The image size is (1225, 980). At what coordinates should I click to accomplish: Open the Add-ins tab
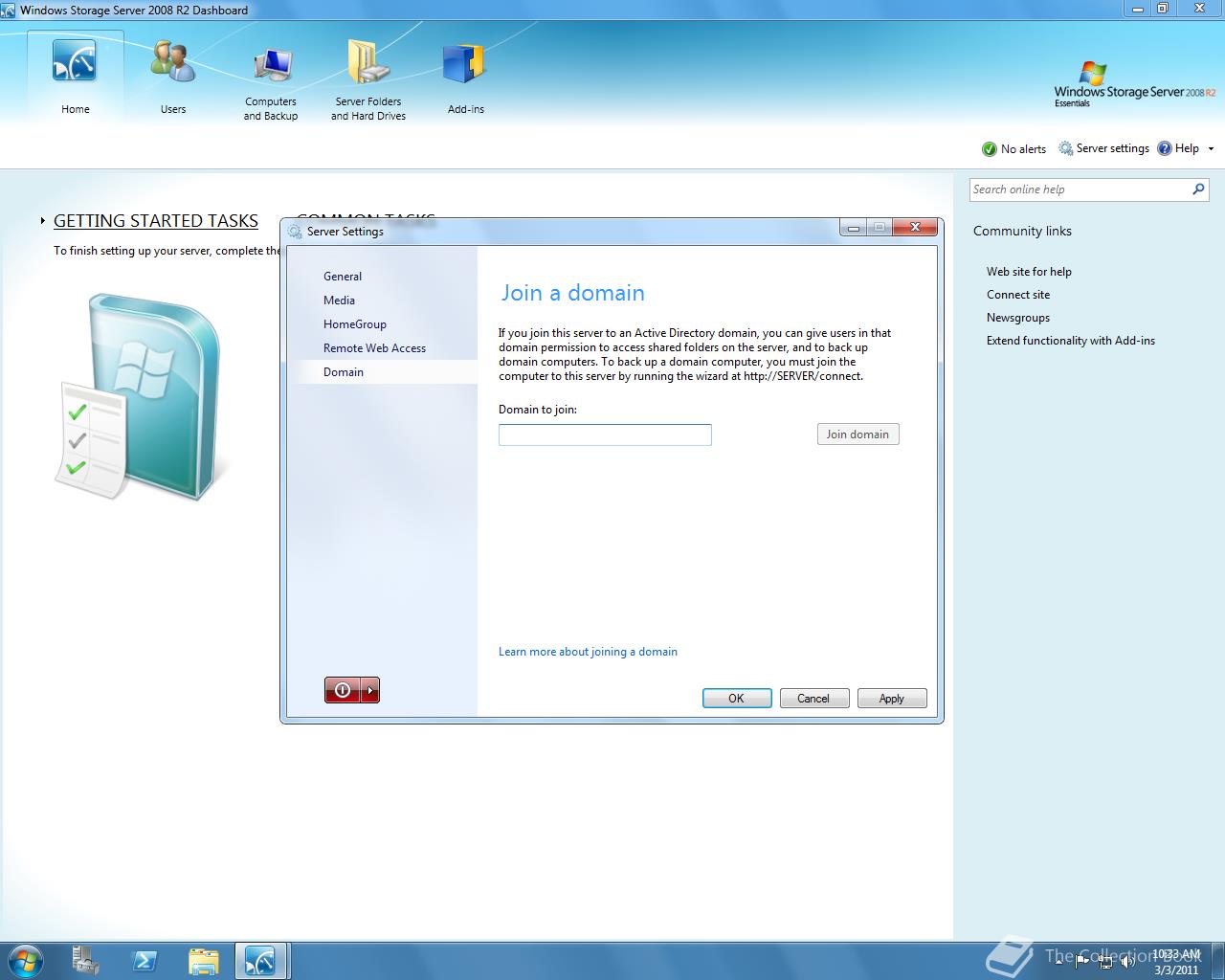click(x=465, y=77)
